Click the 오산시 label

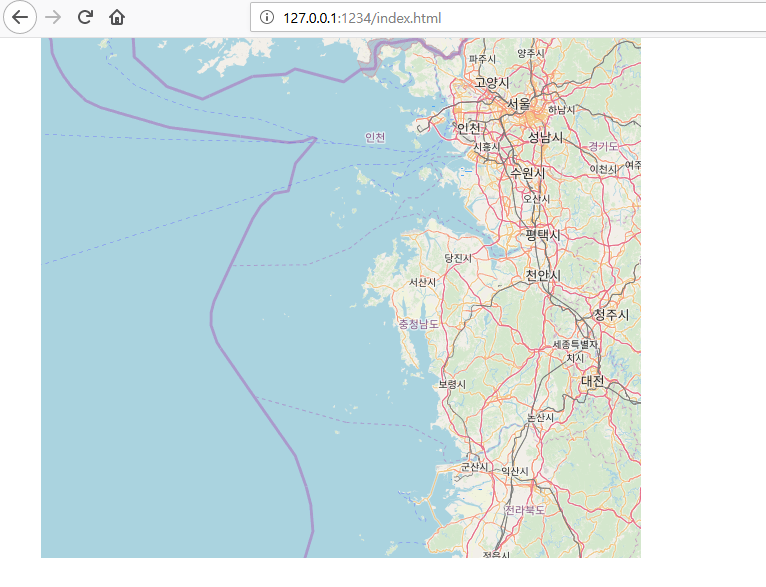(536, 199)
